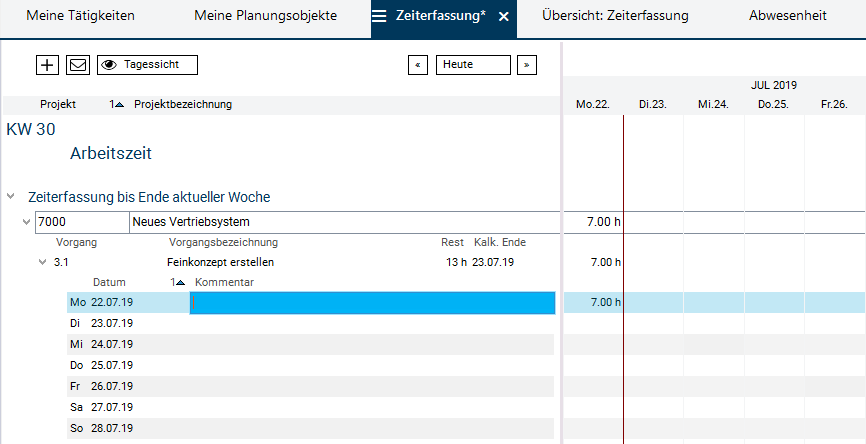
Task: Collapse project 7000 row
Action: (x=27, y=222)
